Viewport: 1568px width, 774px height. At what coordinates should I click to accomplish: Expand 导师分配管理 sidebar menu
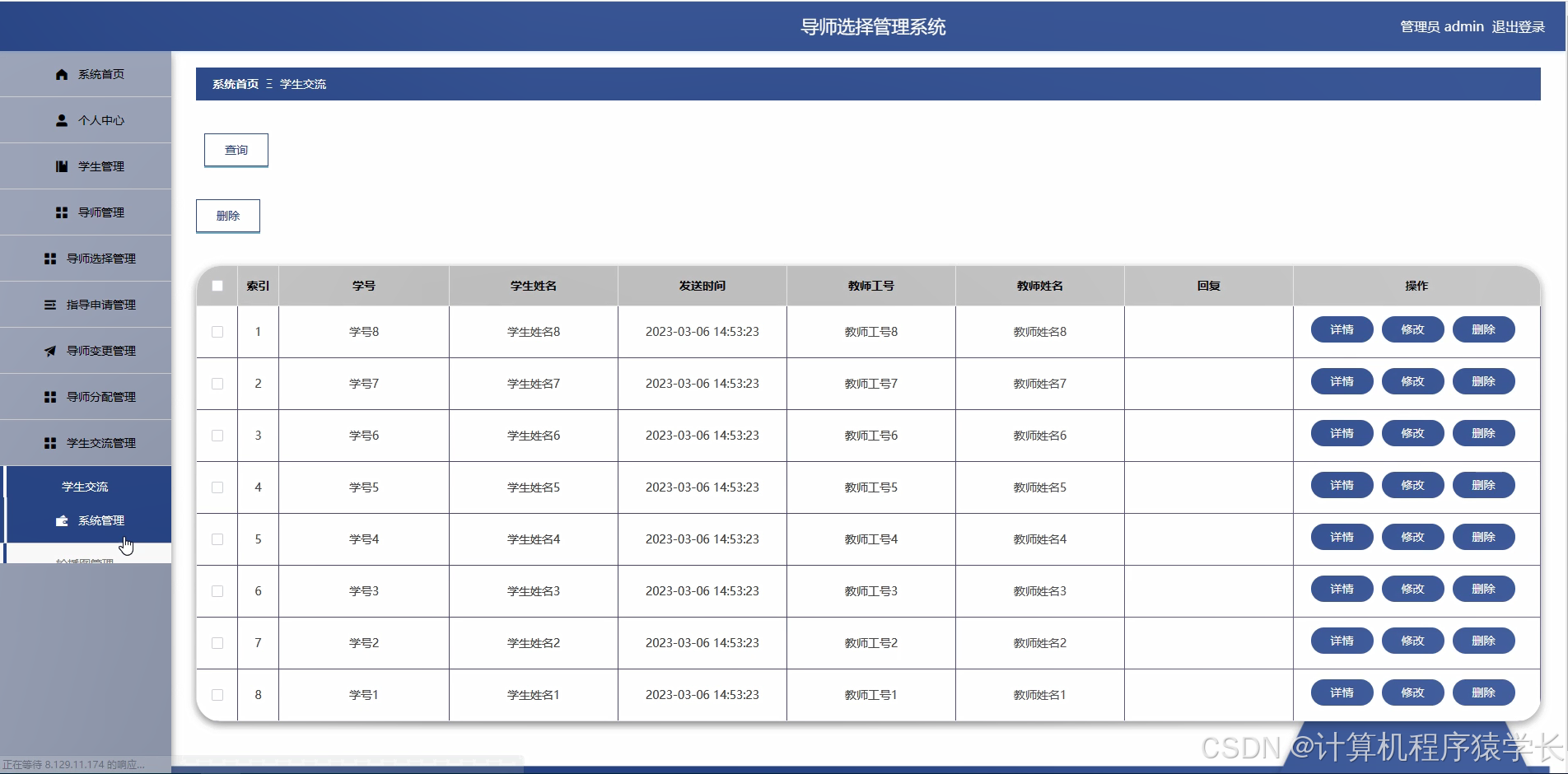(x=86, y=397)
